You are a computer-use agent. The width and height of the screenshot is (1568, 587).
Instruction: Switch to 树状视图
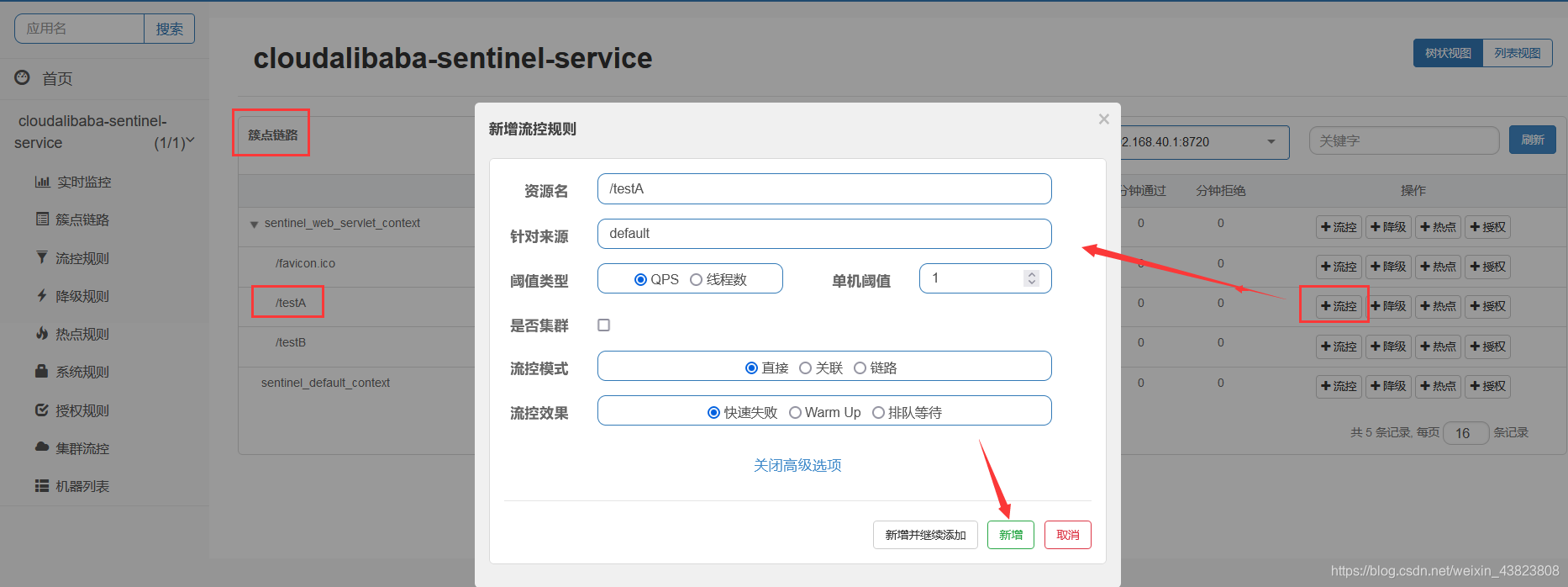coord(1448,53)
